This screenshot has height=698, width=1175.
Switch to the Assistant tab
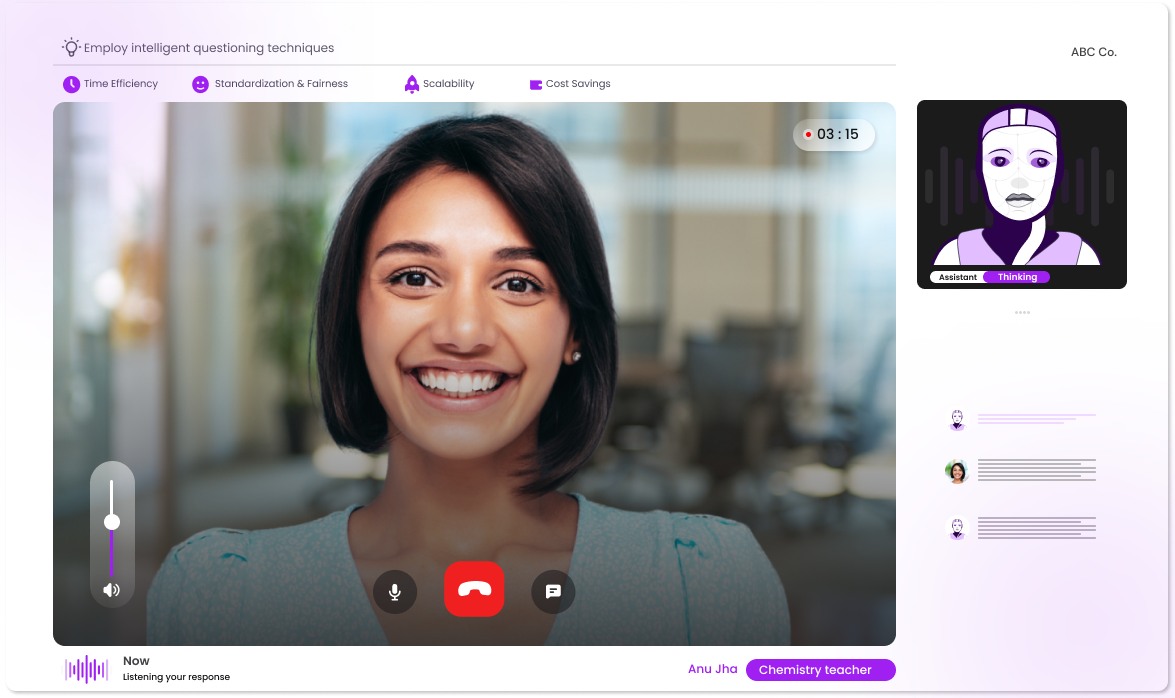[957, 277]
